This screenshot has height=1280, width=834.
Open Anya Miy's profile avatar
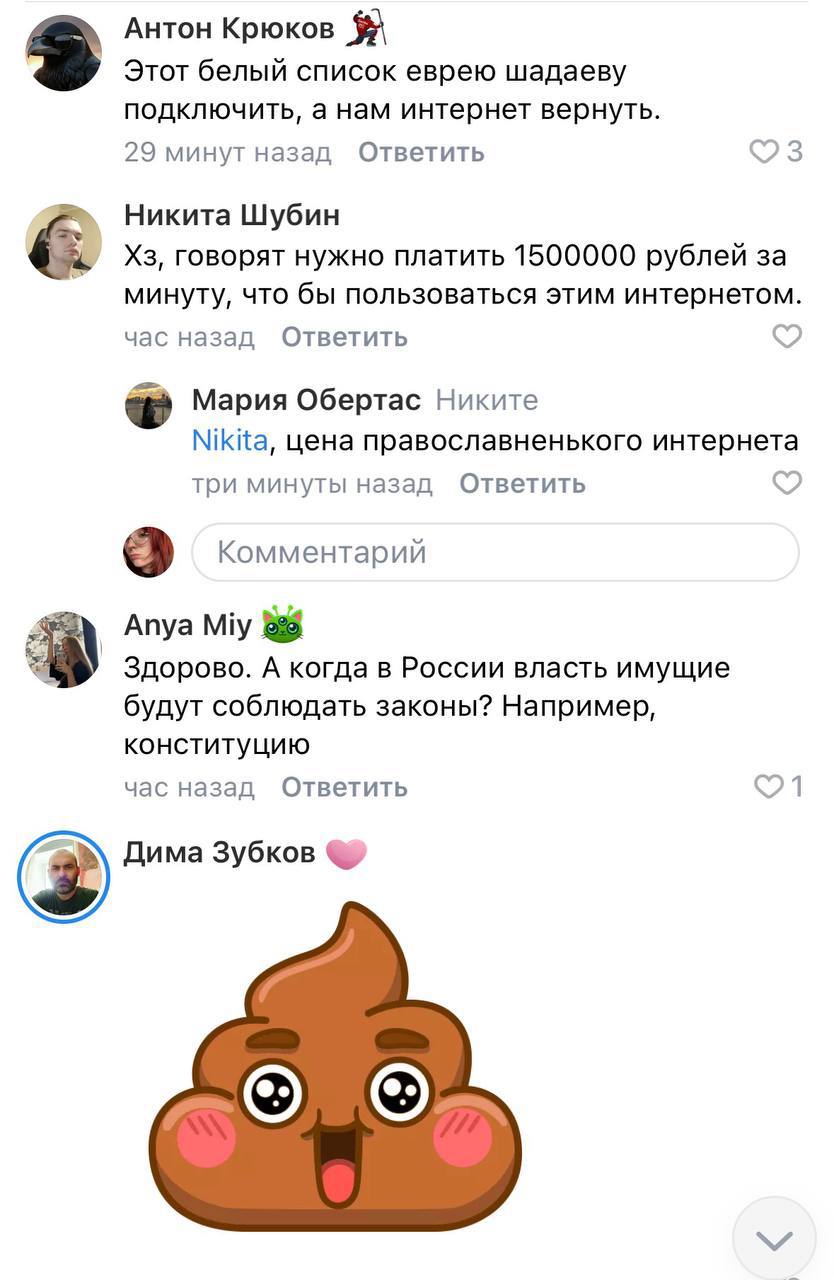64,651
